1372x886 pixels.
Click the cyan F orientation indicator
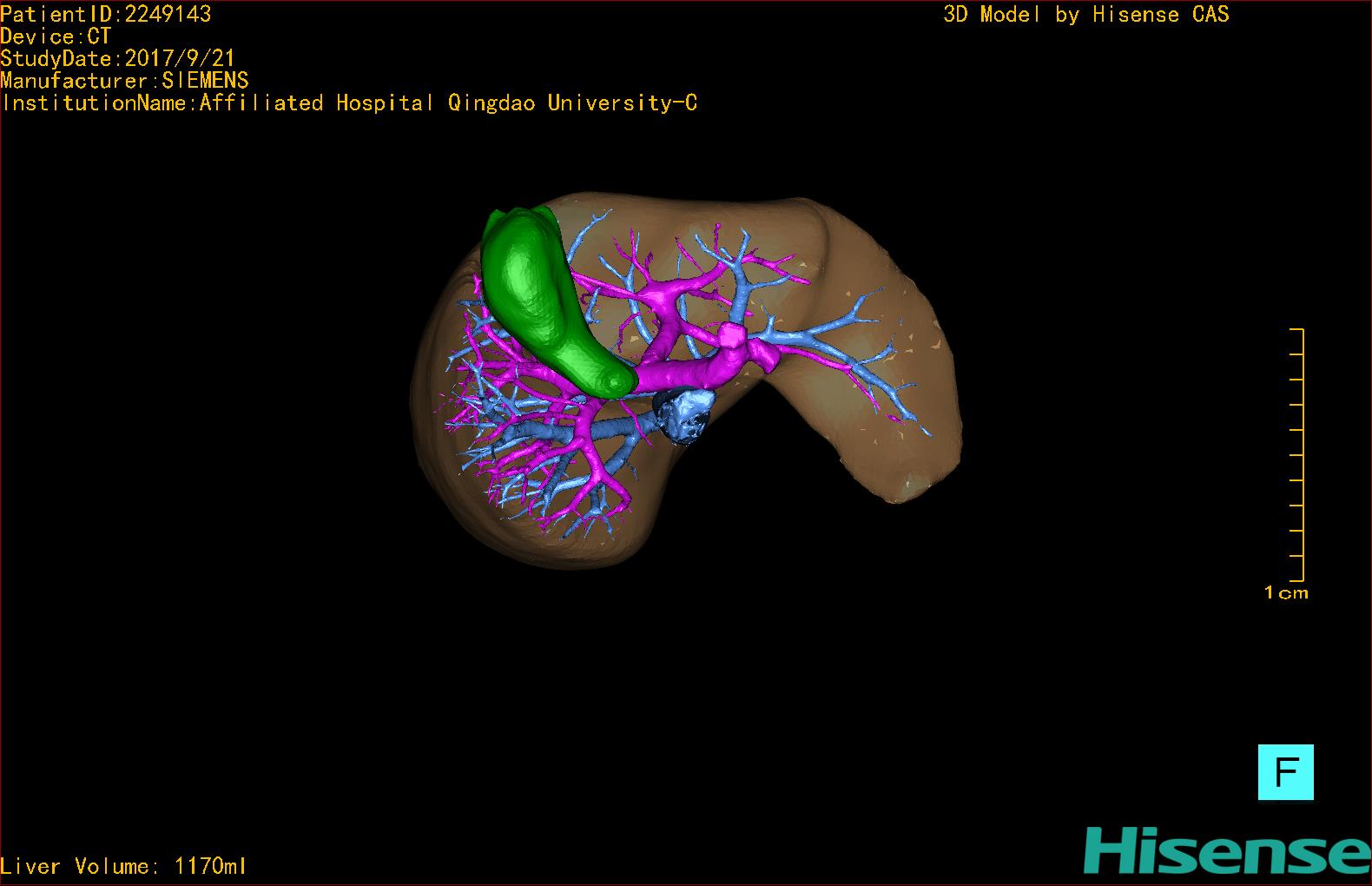1285,771
